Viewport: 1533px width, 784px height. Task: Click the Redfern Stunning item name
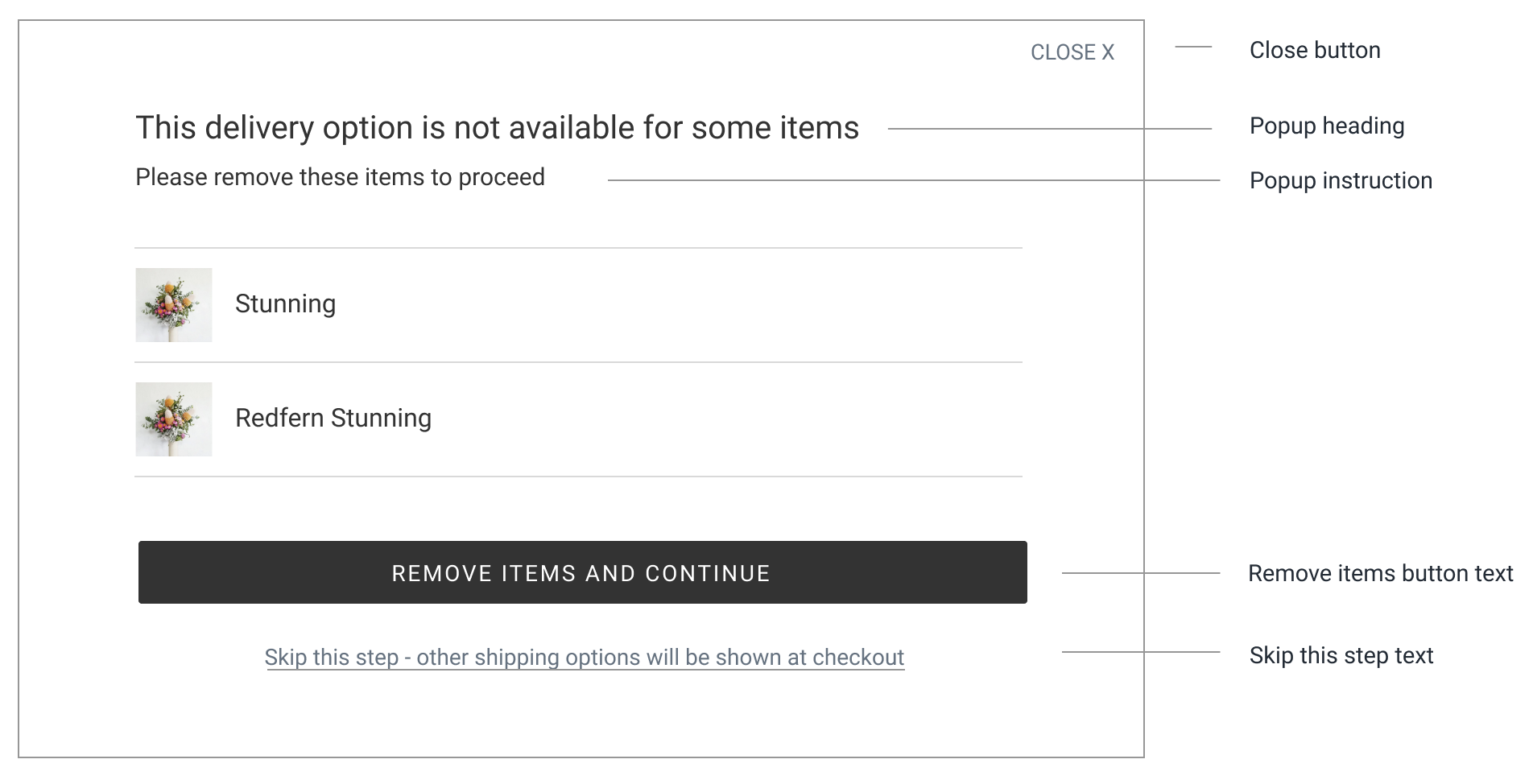(x=333, y=419)
